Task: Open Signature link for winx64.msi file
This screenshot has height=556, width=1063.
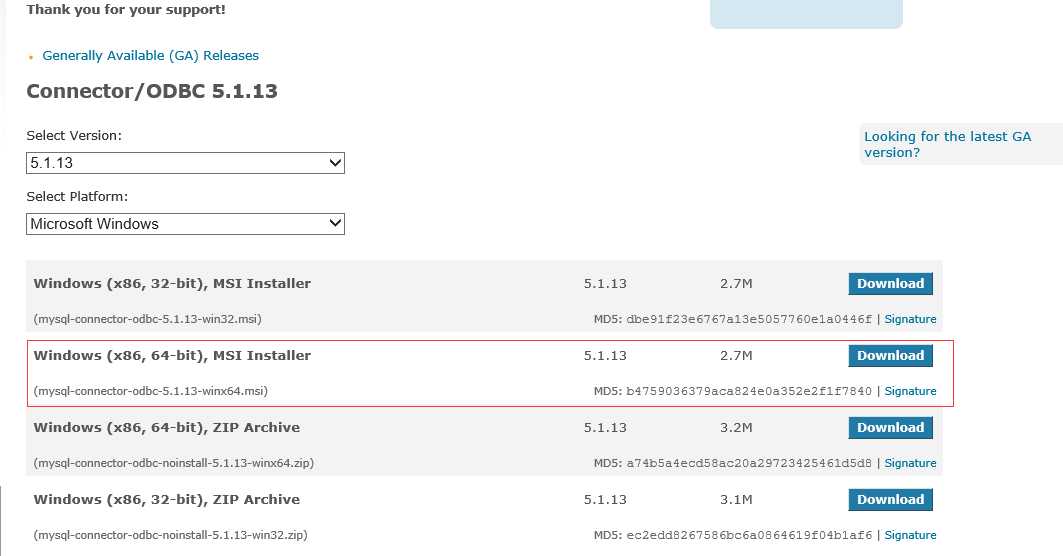Action: click(x=910, y=391)
